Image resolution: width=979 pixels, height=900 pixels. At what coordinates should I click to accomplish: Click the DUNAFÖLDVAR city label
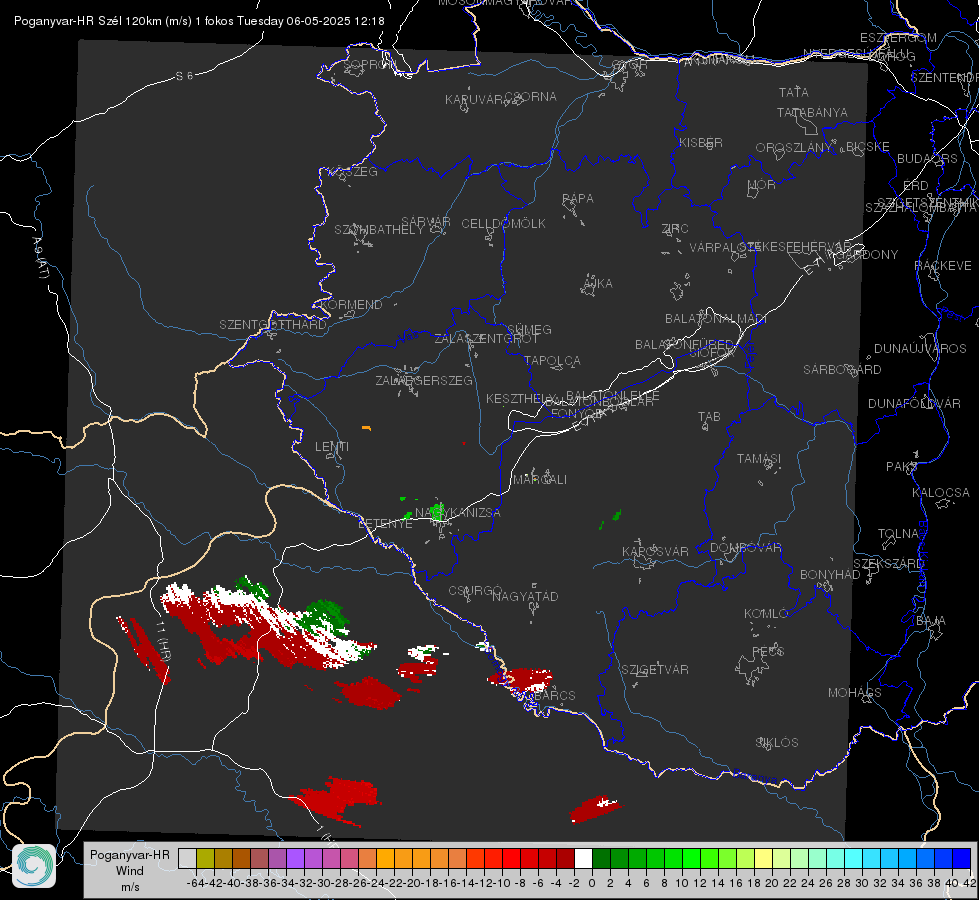(914, 403)
